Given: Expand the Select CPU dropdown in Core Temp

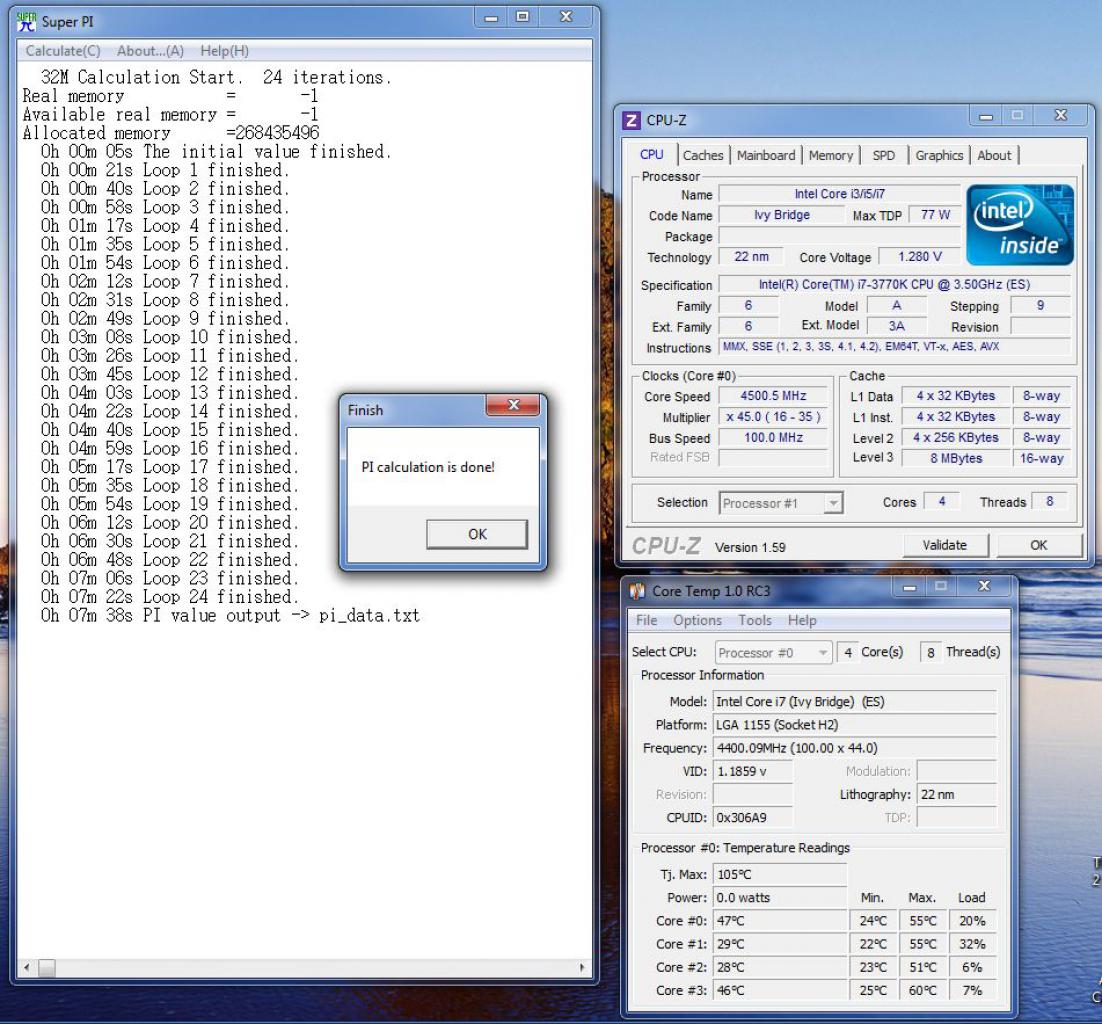Looking at the screenshot, I should pyautogui.click(x=822, y=653).
